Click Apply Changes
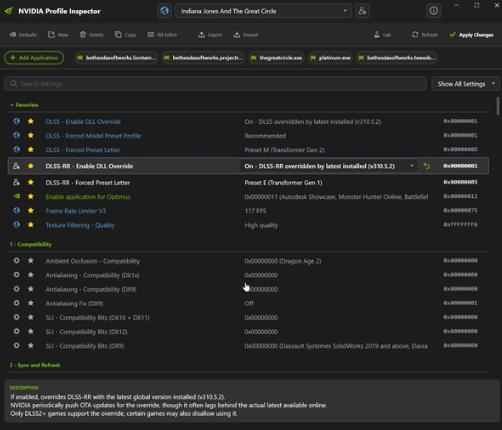The height and width of the screenshot is (430, 502). click(x=471, y=35)
